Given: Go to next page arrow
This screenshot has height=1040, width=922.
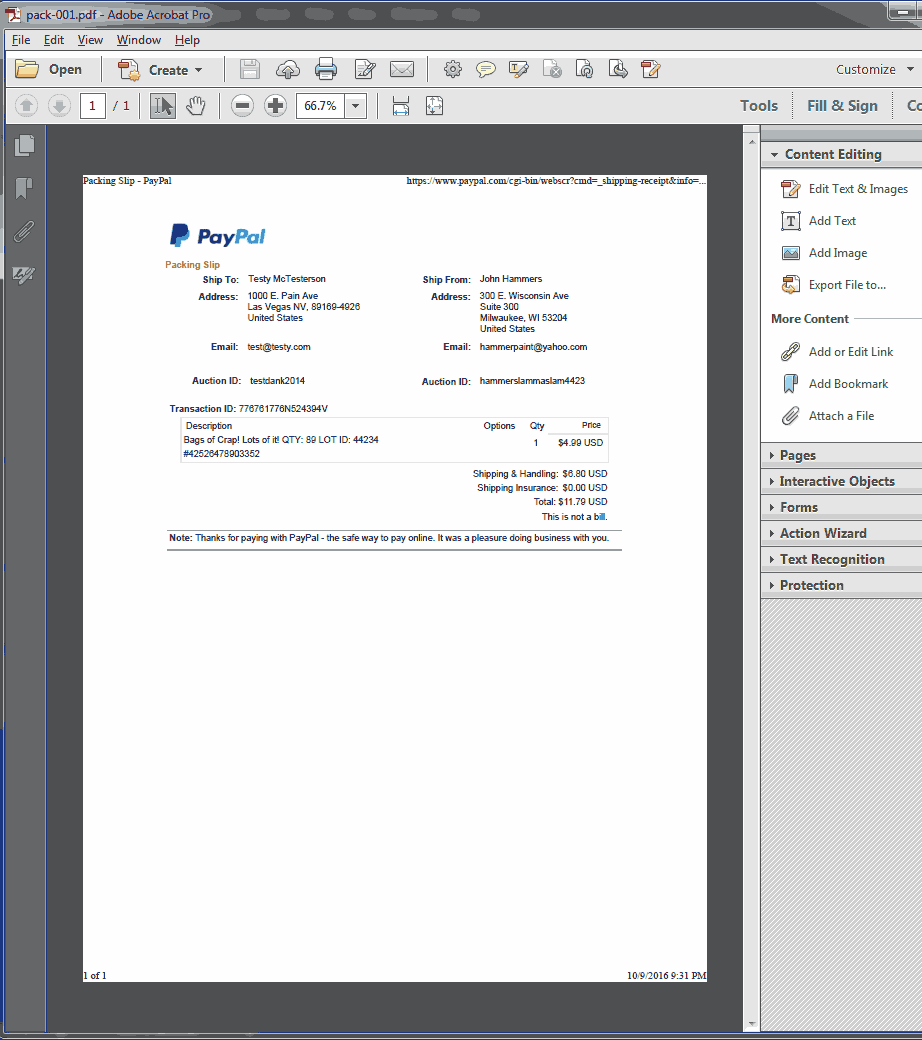Looking at the screenshot, I should (59, 105).
